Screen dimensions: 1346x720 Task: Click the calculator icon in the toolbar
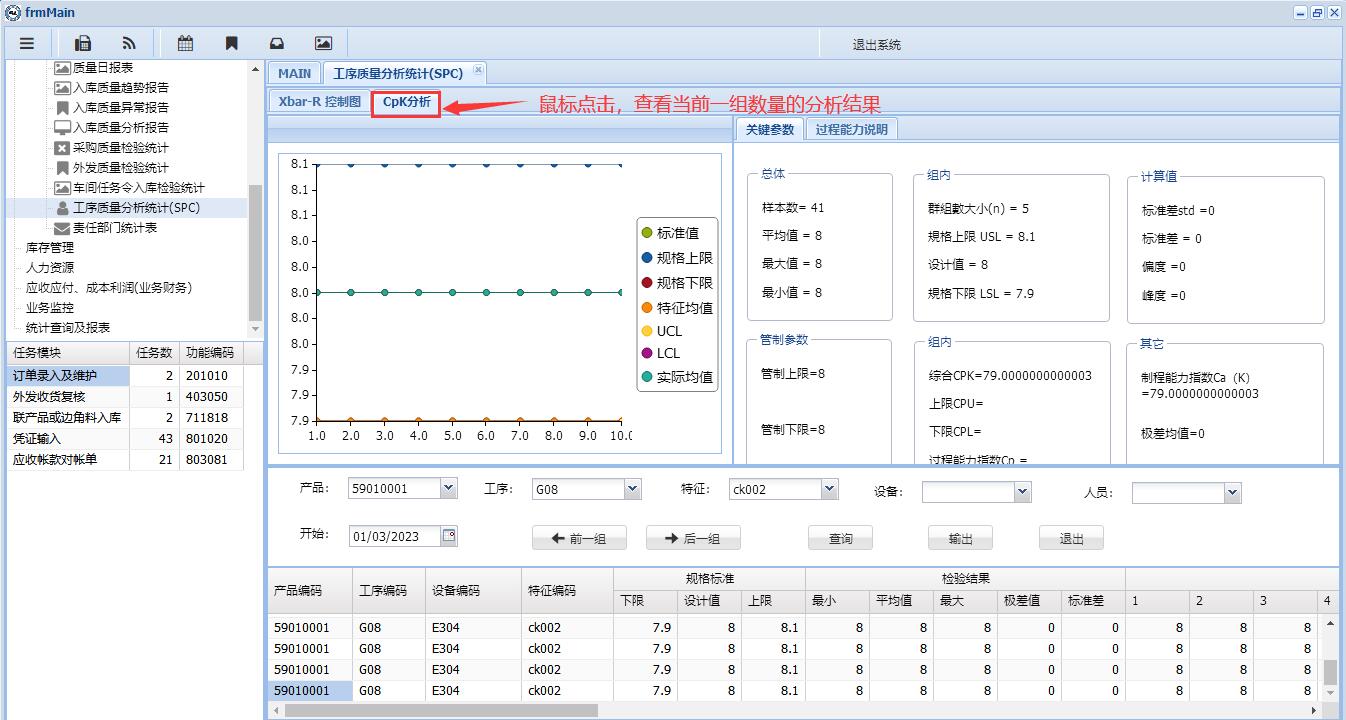pos(84,43)
